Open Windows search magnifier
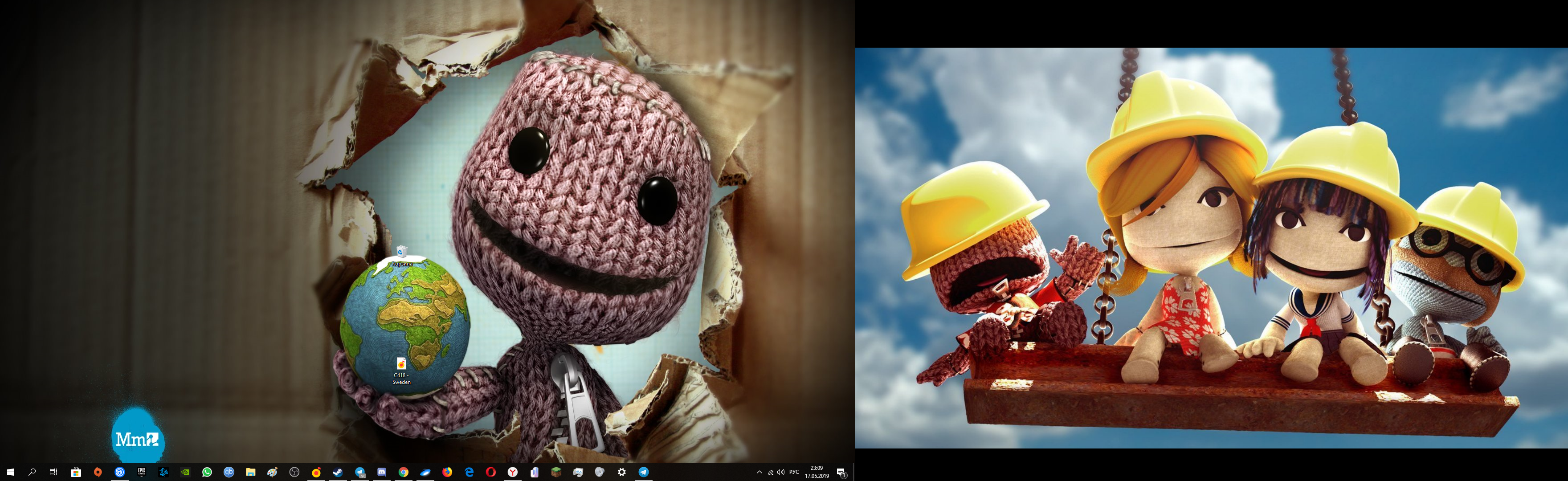This screenshot has height=481, width=1568. tap(32, 472)
